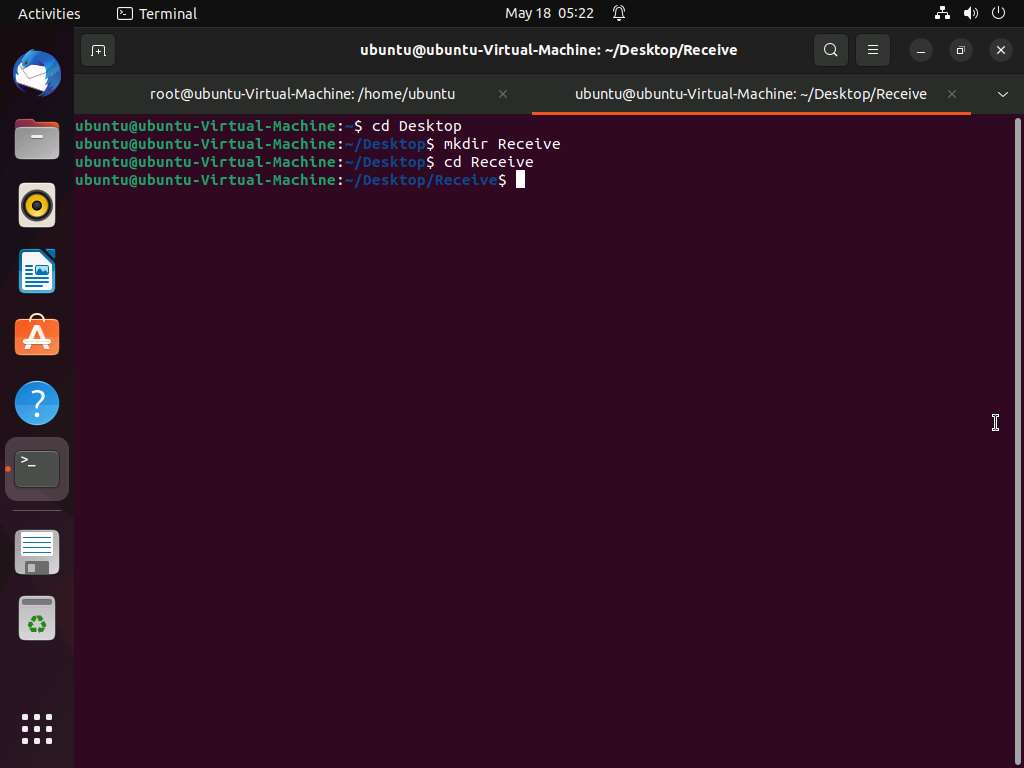Image resolution: width=1024 pixels, height=768 pixels.
Task: Close the root terminal tab
Action: coord(503,94)
